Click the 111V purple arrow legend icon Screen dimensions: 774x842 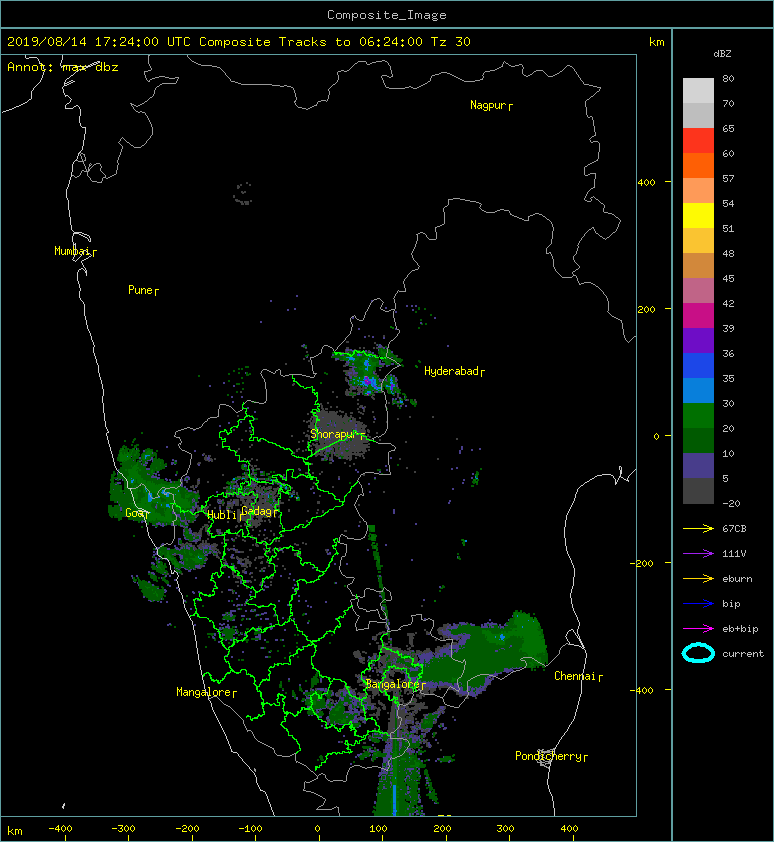[x=698, y=554]
